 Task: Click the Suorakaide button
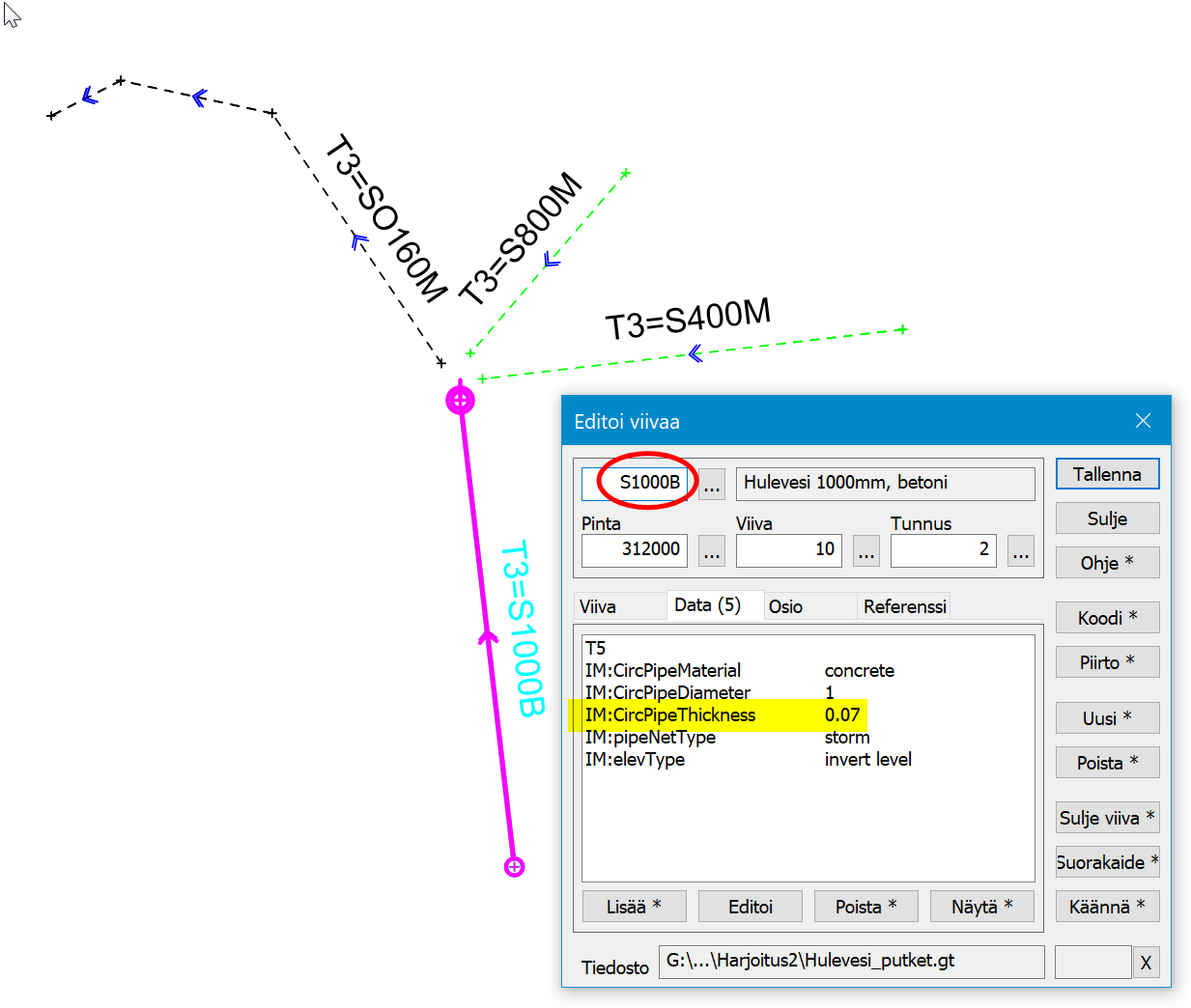[x=1107, y=862]
